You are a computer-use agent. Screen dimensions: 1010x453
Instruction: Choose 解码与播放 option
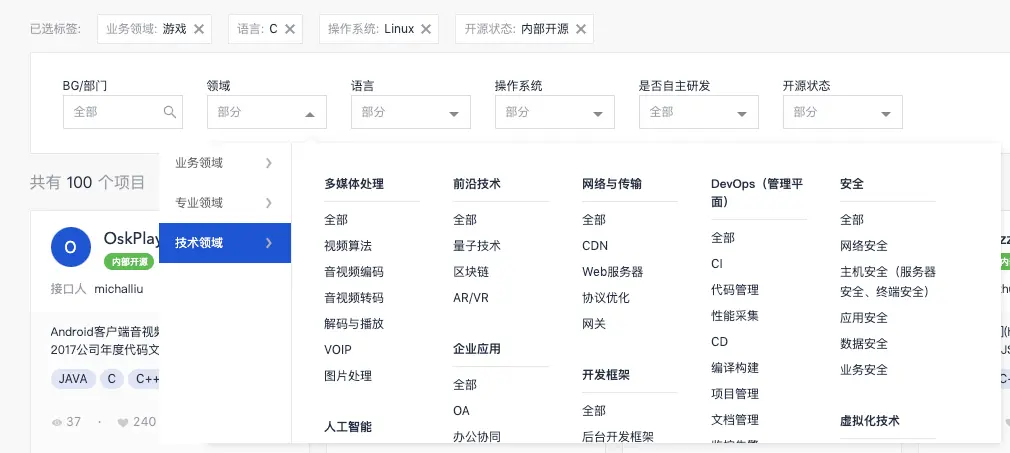coord(354,323)
